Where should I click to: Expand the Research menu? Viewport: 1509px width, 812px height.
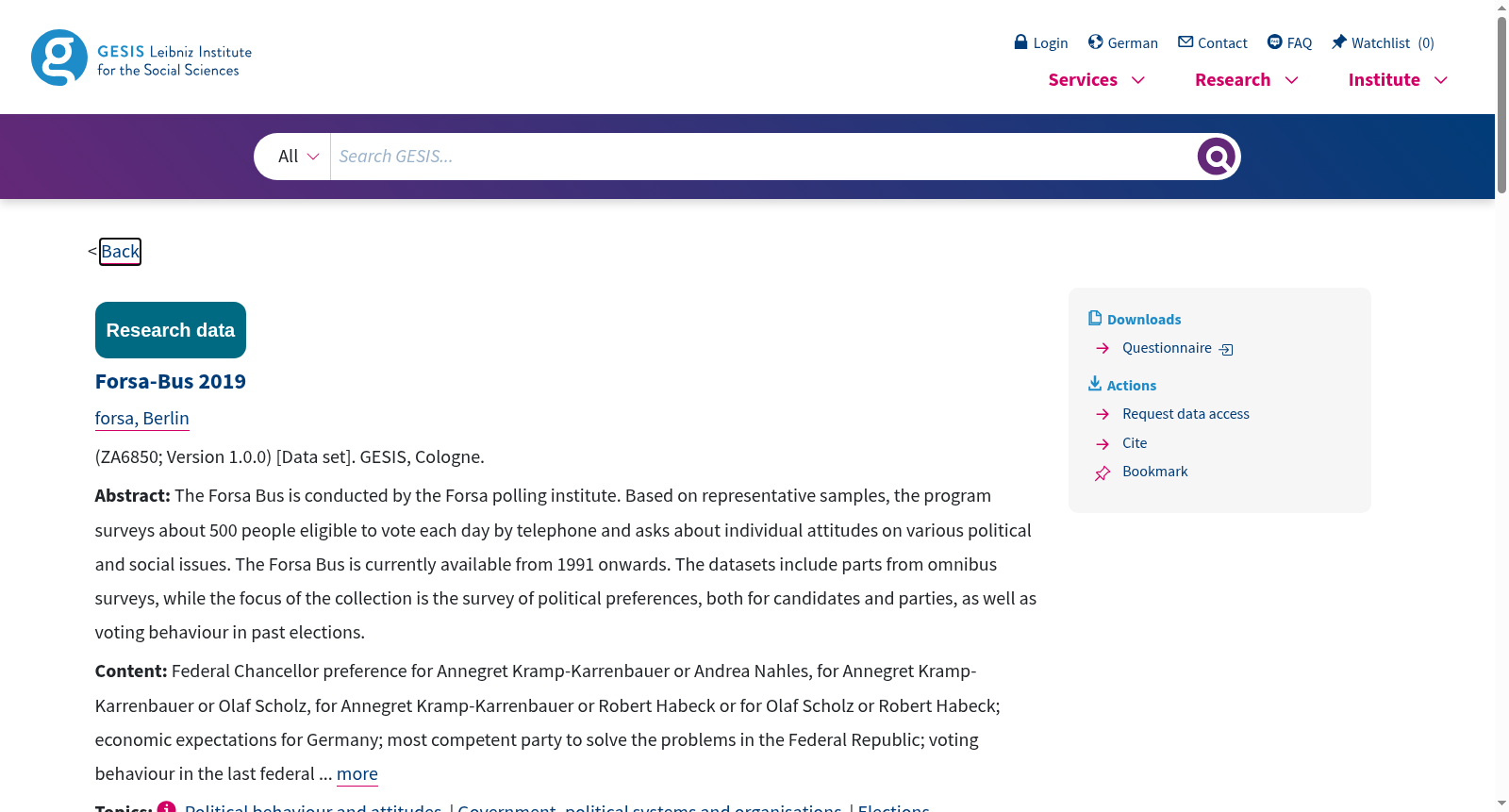(x=1247, y=80)
